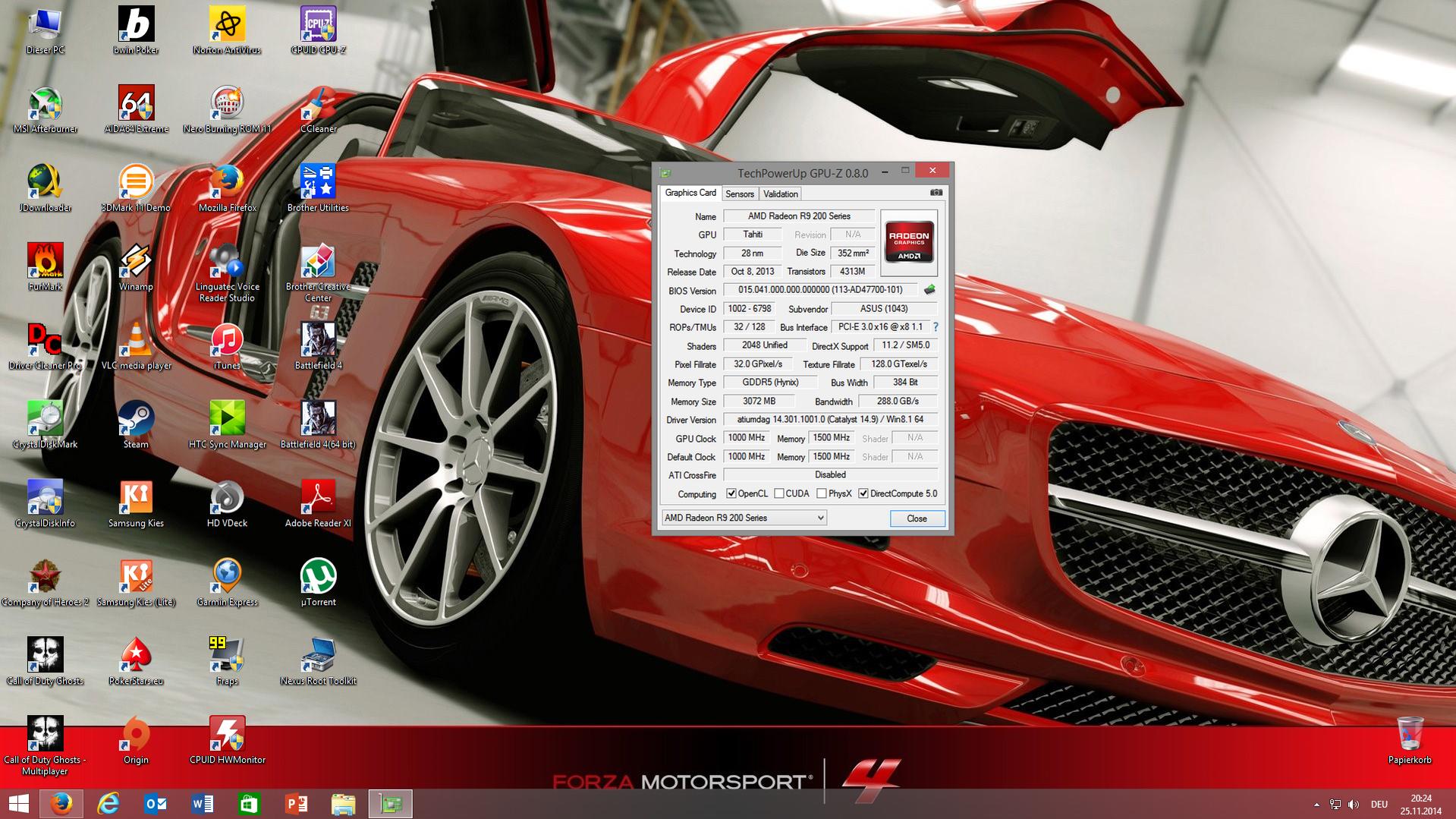Viewport: 1456px width, 819px height.
Task: Open the taskbar clock showing 20:24
Action: (1421, 805)
